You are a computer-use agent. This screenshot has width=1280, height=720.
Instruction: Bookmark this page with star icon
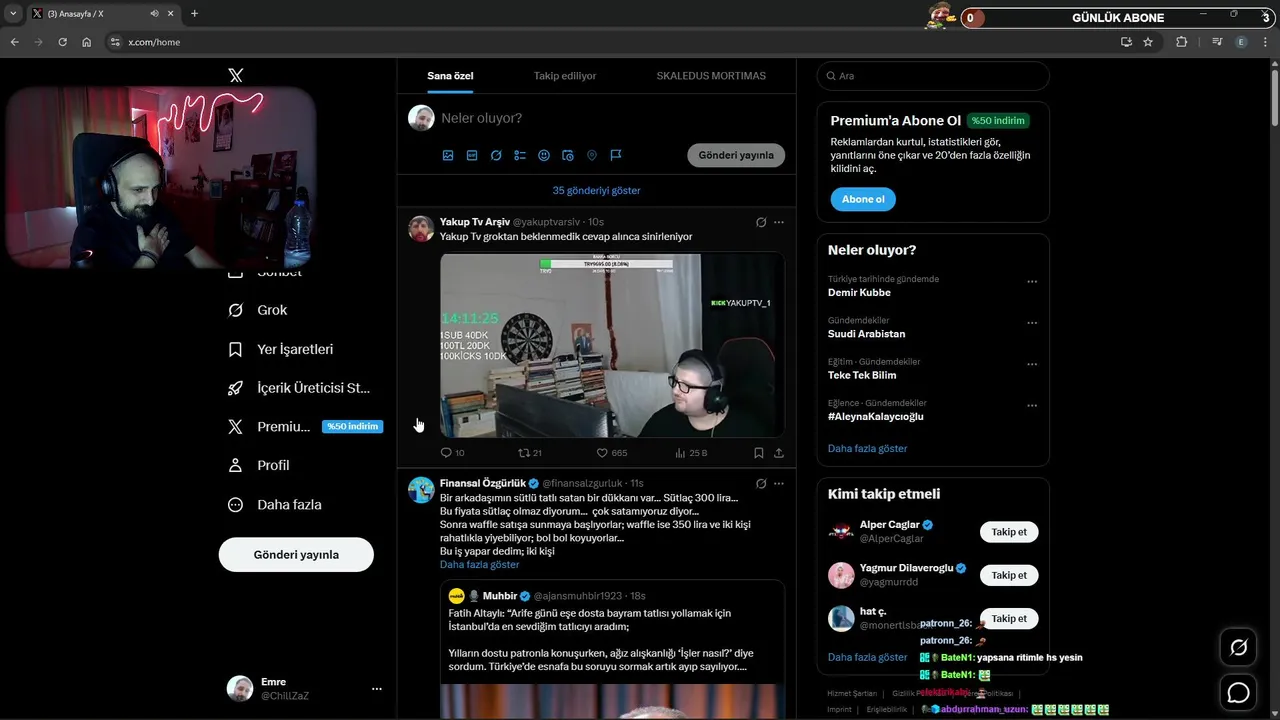[x=1148, y=42]
